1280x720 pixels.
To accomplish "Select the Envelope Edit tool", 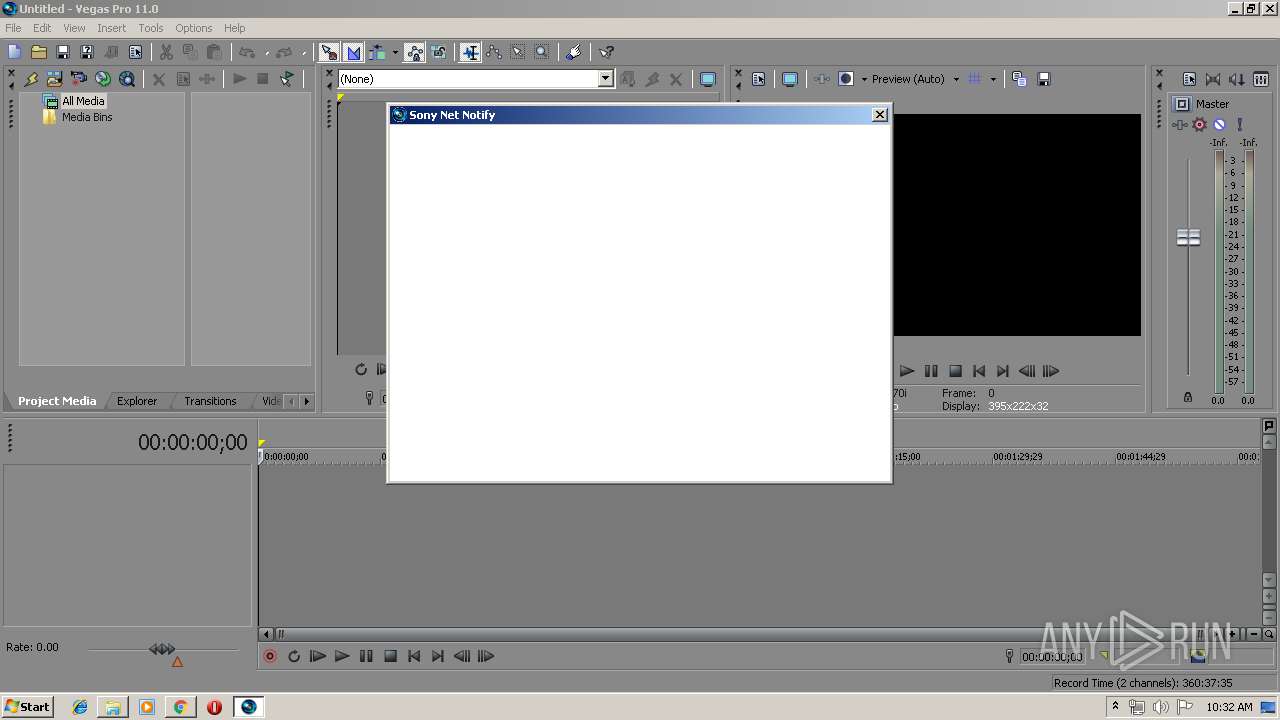I will click(x=494, y=52).
